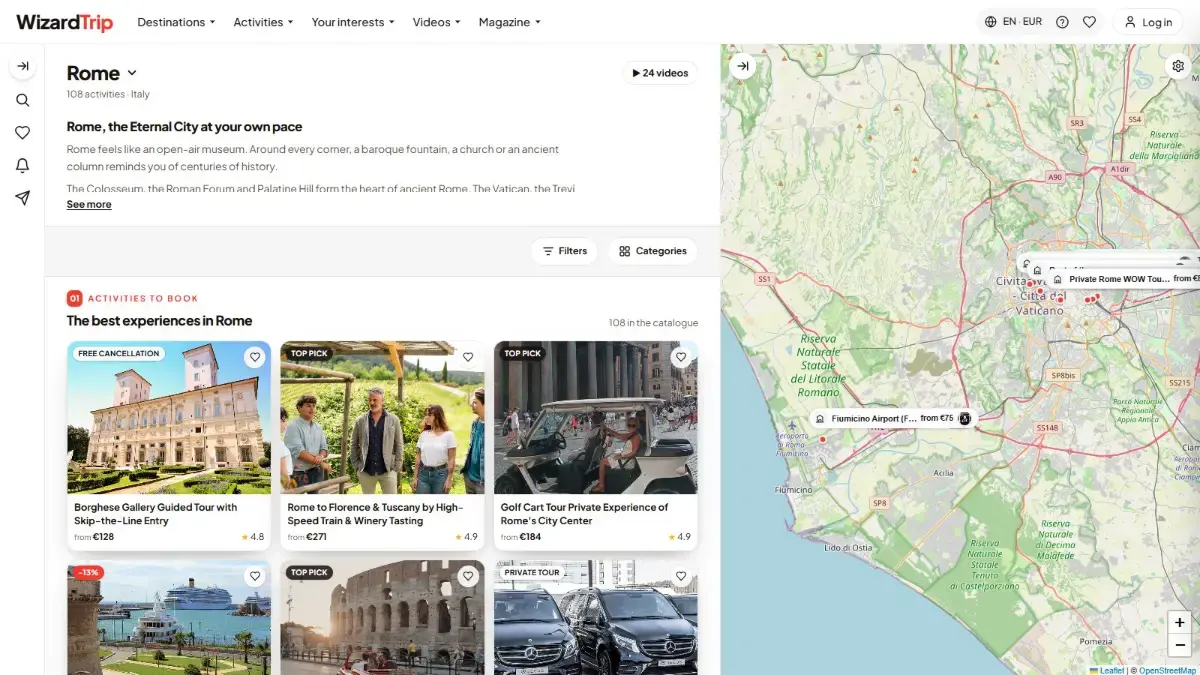Open the black Mercedes vans thumbnail
This screenshot has width=1200, height=675.
click(596, 617)
